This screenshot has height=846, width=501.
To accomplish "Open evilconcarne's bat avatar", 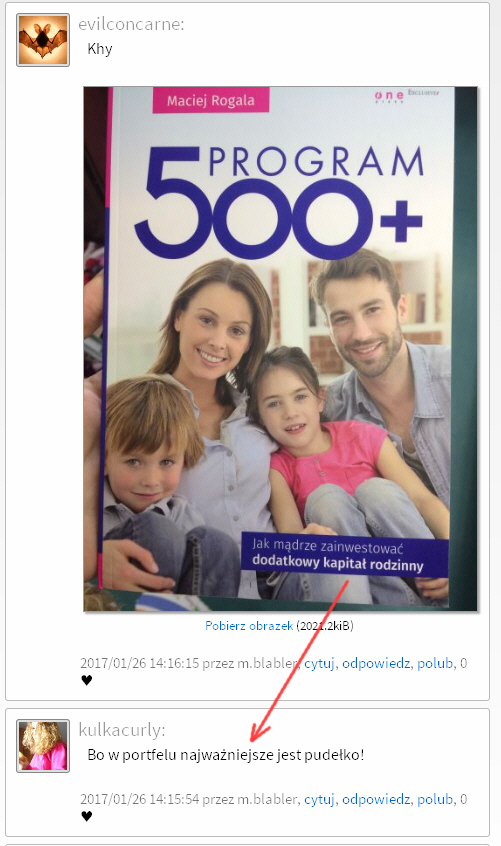I will 43,40.
